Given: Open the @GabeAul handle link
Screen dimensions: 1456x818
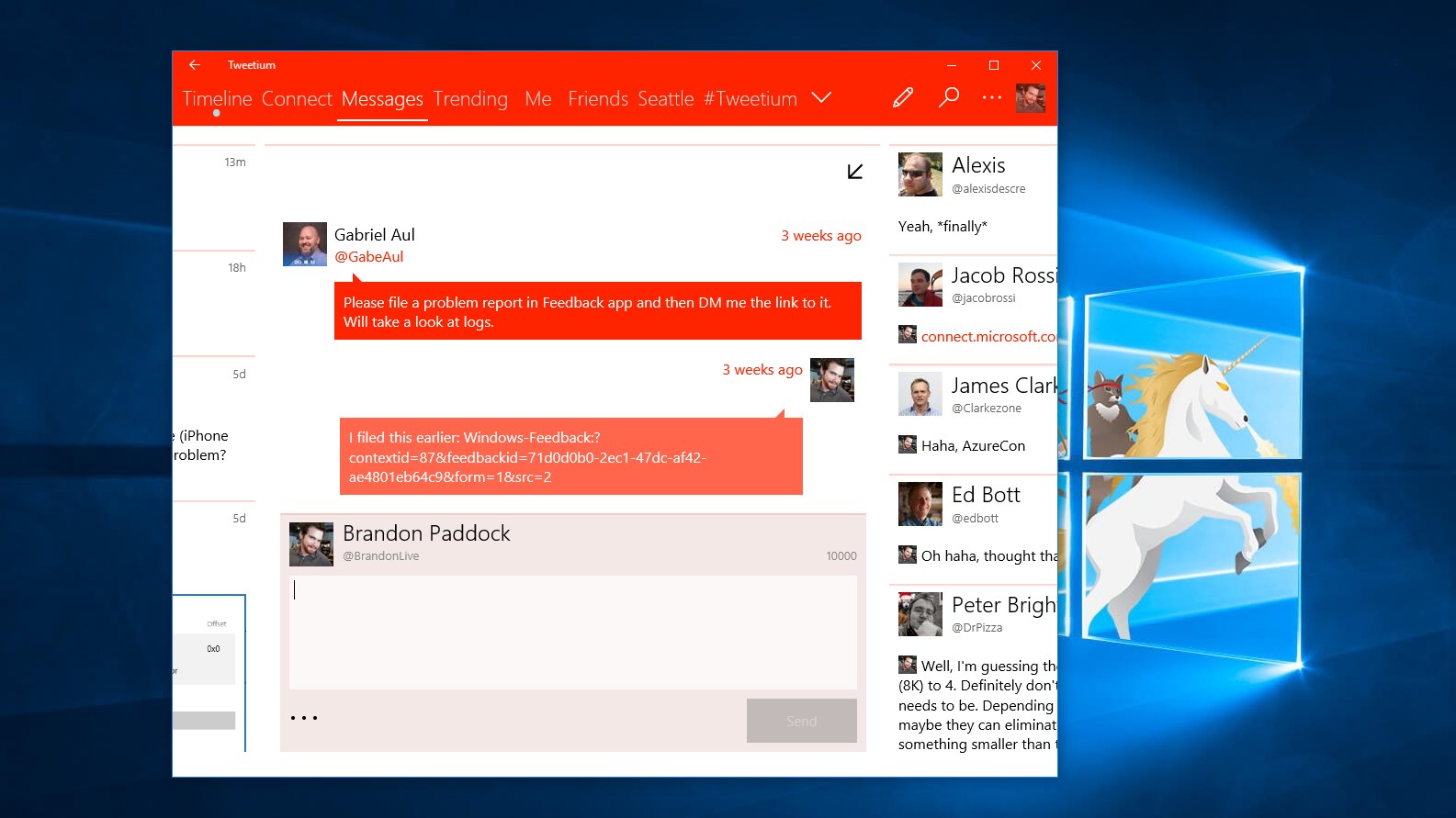Looking at the screenshot, I should point(368,257).
